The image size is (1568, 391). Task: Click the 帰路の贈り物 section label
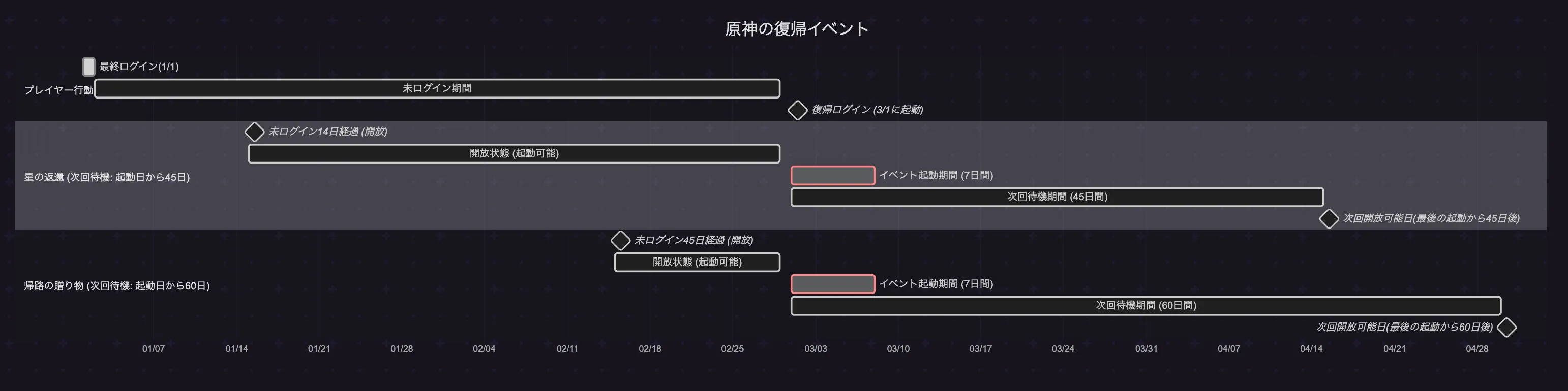(x=116, y=286)
